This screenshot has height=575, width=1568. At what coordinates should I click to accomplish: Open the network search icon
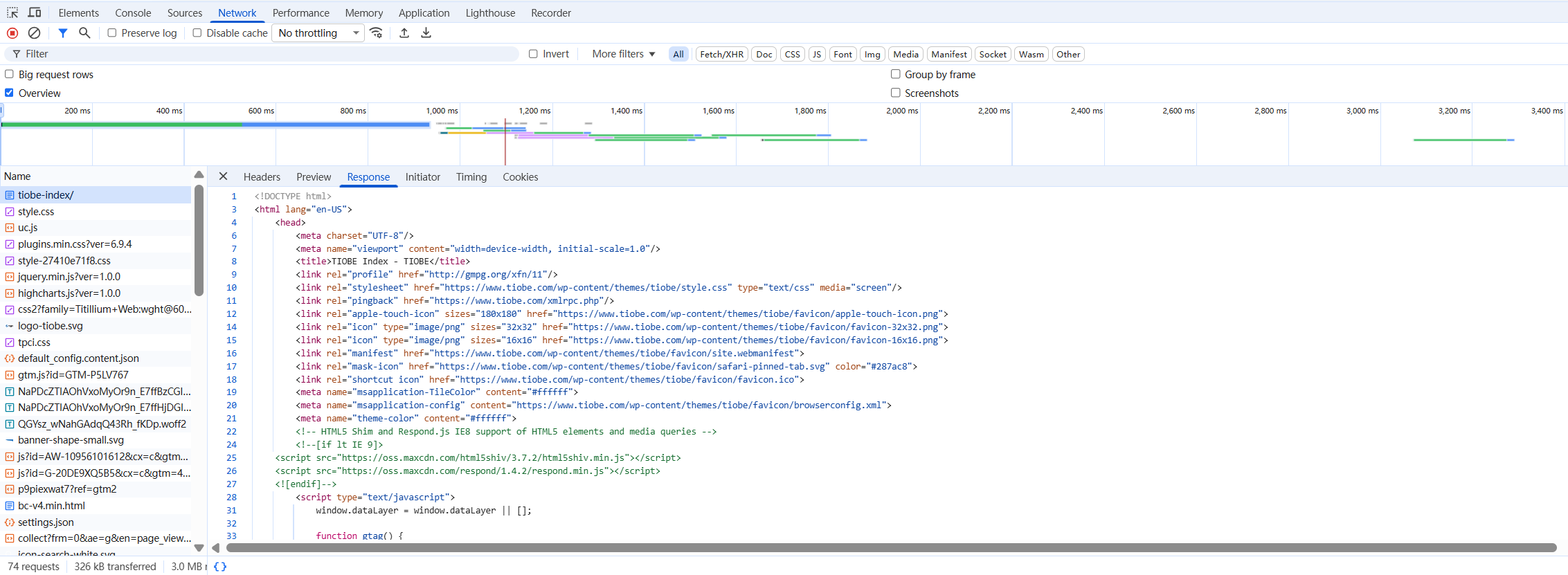point(84,33)
